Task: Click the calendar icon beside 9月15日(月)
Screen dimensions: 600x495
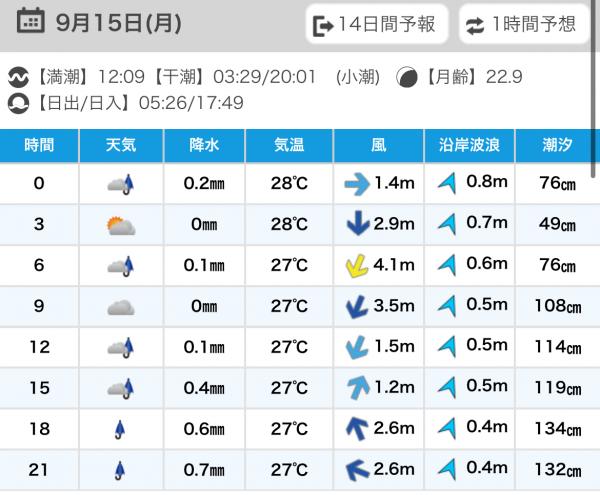Action: click(31, 25)
